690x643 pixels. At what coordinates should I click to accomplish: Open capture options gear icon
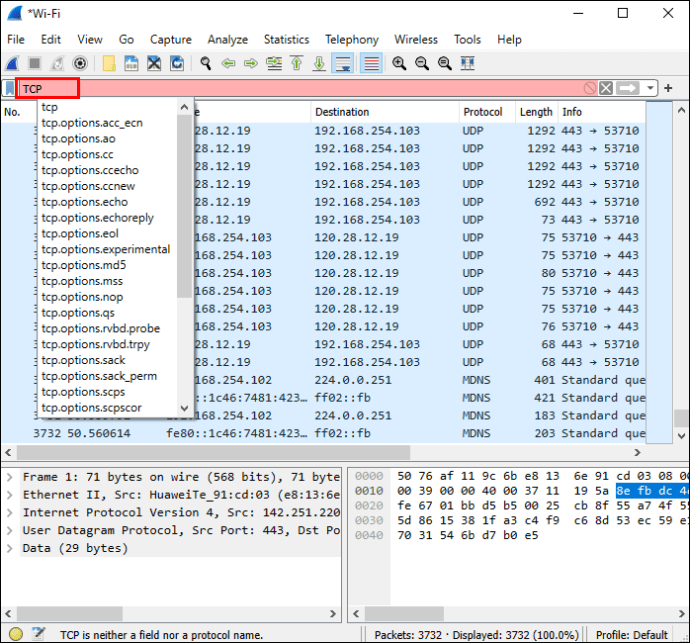[80, 63]
